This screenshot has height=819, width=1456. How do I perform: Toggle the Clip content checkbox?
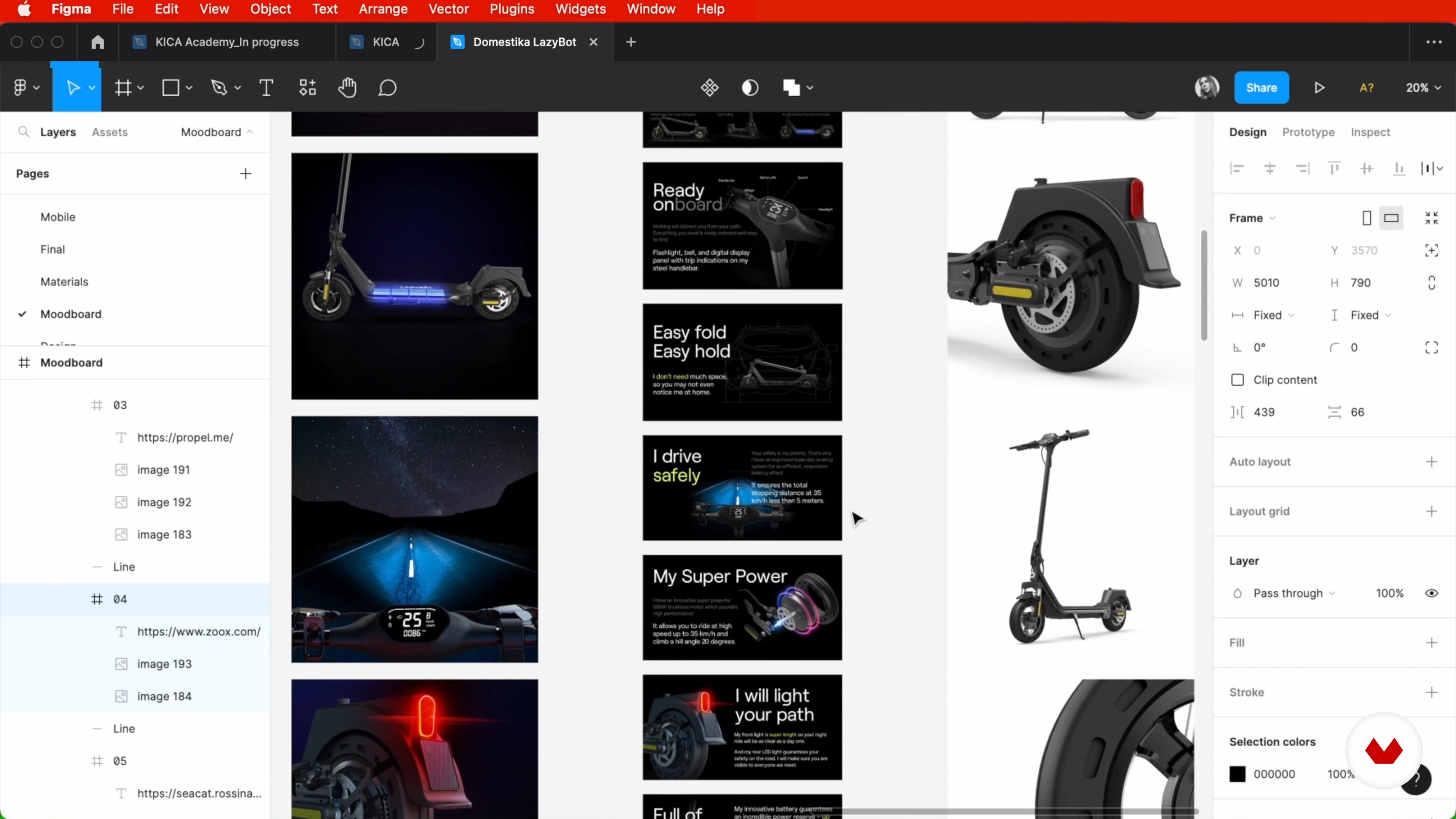tap(1237, 380)
